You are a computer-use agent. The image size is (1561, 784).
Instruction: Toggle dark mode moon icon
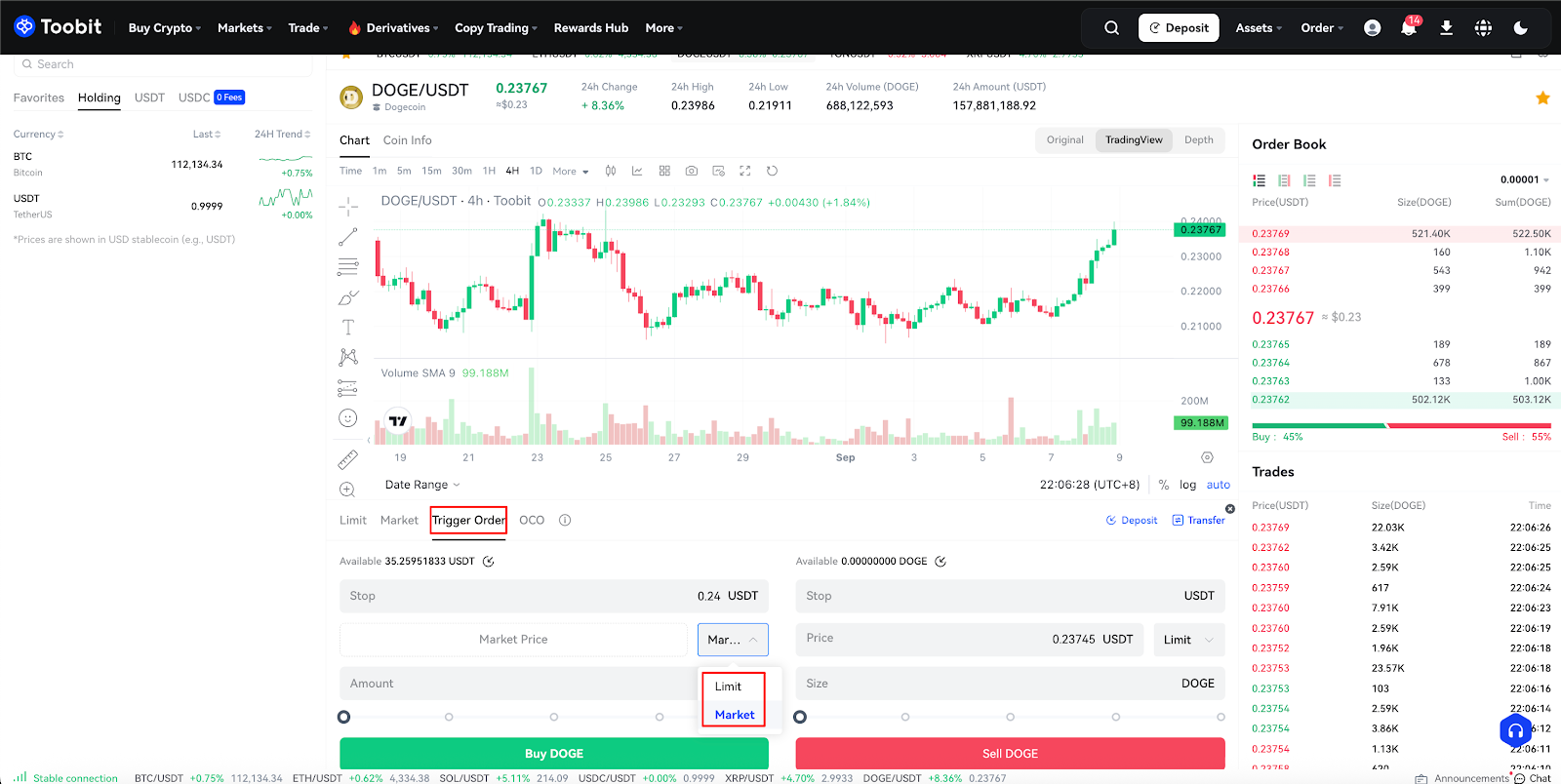click(1520, 28)
